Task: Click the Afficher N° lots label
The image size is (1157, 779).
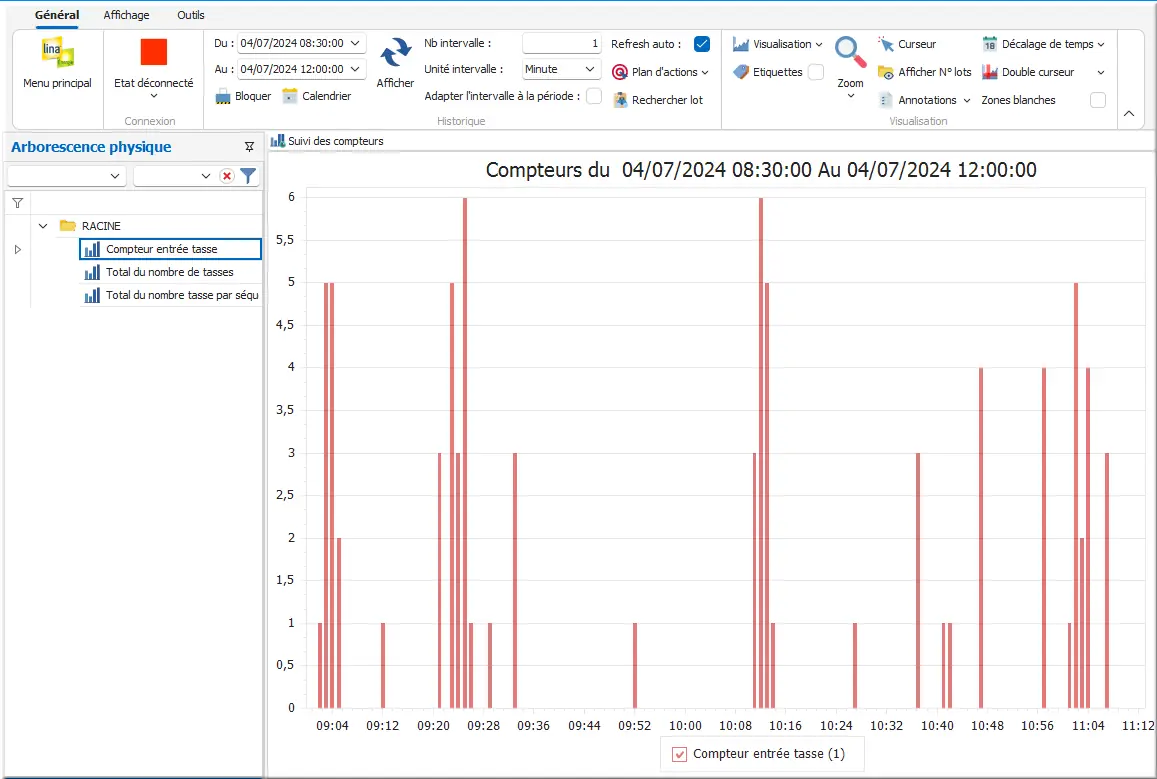Action: [x=935, y=72]
